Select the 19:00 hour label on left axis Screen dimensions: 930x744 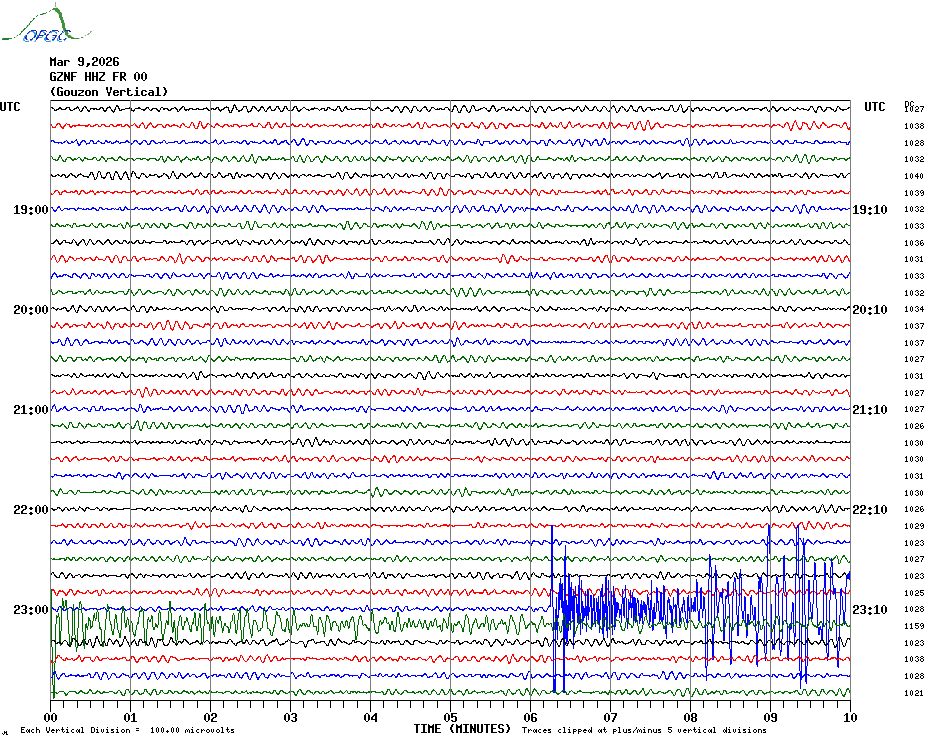31,210
